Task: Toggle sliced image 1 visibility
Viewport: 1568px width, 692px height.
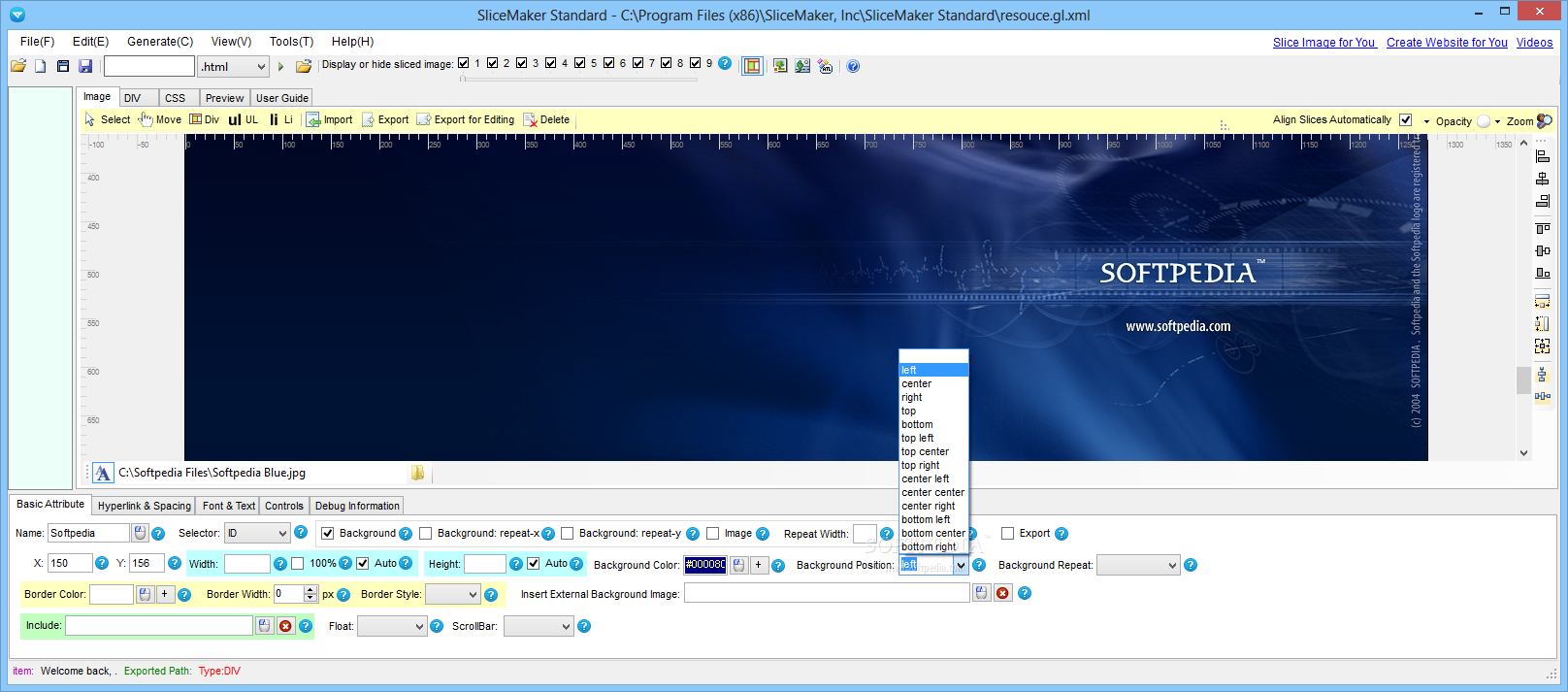Action: click(464, 63)
